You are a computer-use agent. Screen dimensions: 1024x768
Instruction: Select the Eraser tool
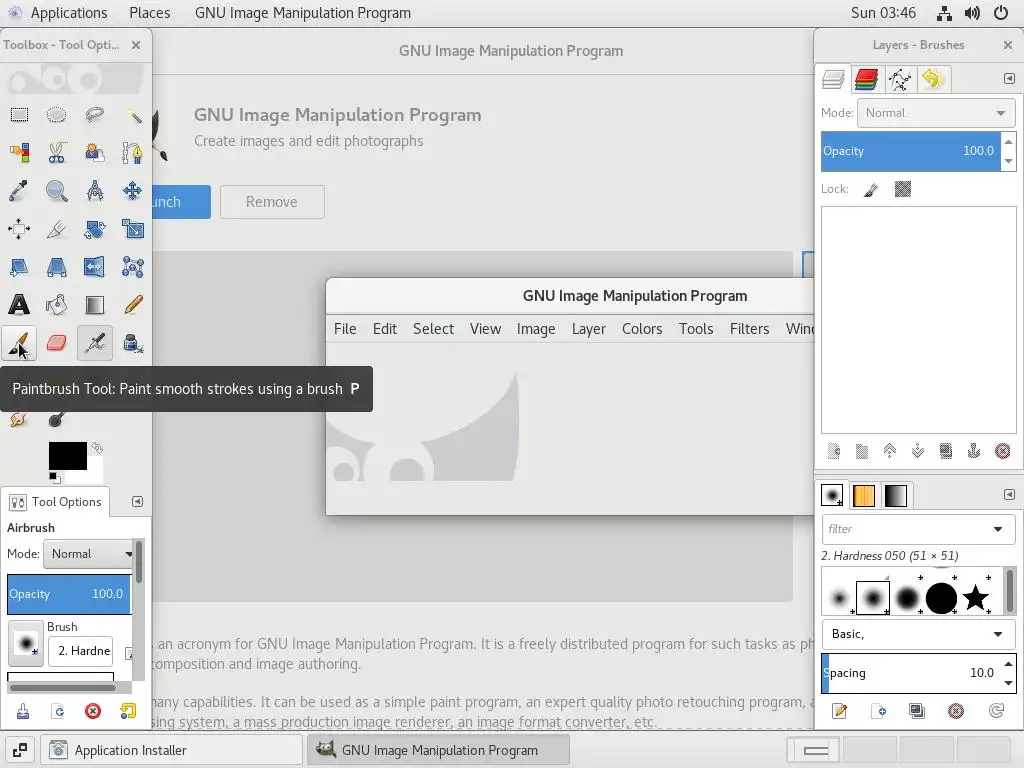(56, 343)
